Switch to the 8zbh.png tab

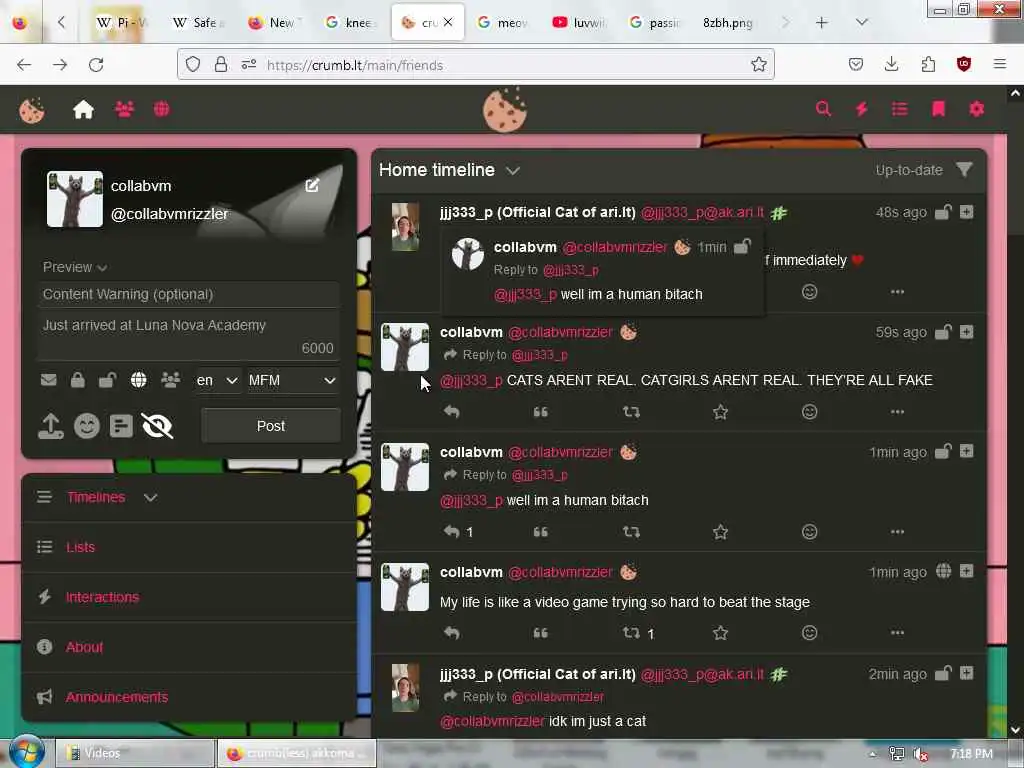(728, 22)
